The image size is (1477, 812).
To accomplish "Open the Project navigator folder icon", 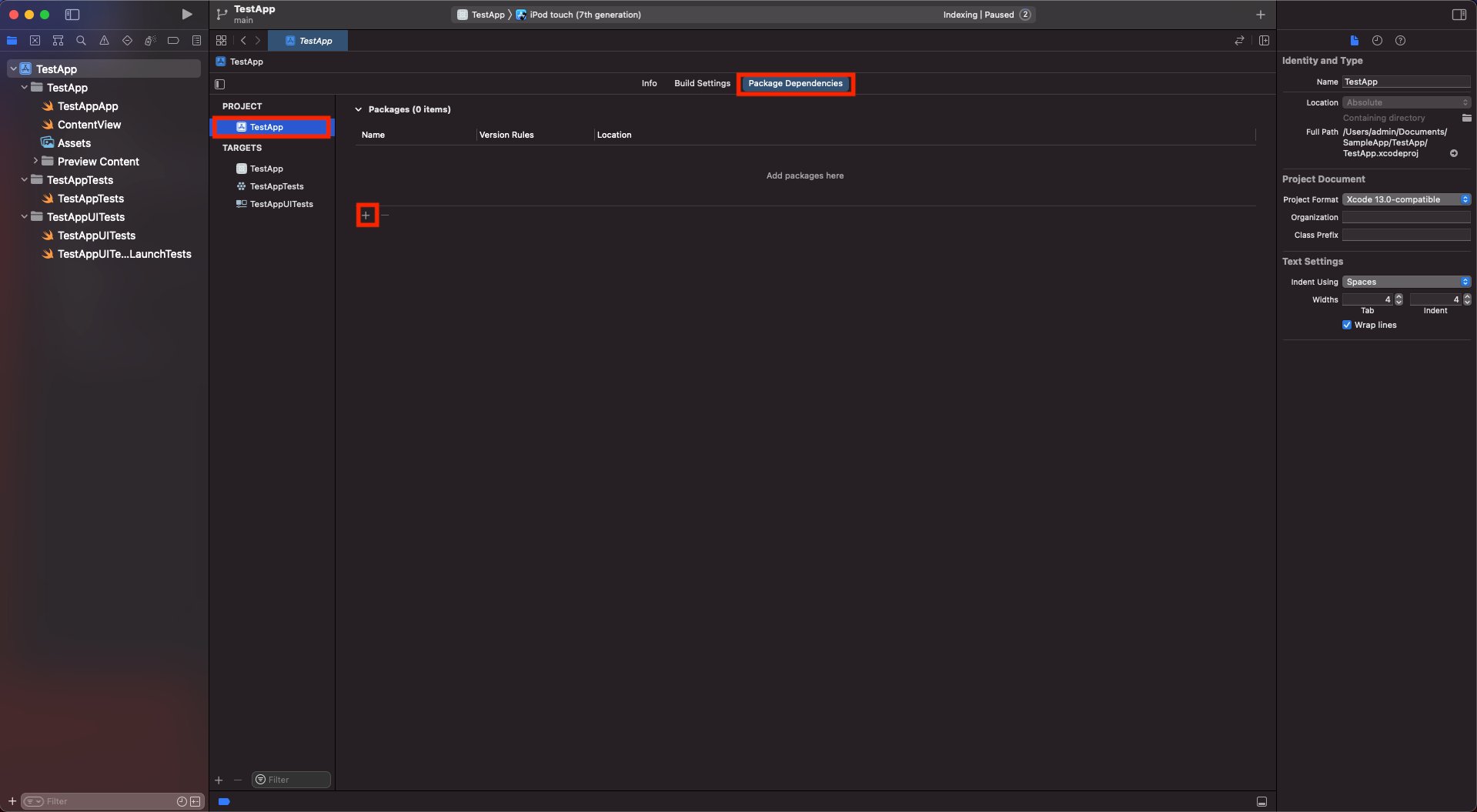I will [12, 41].
